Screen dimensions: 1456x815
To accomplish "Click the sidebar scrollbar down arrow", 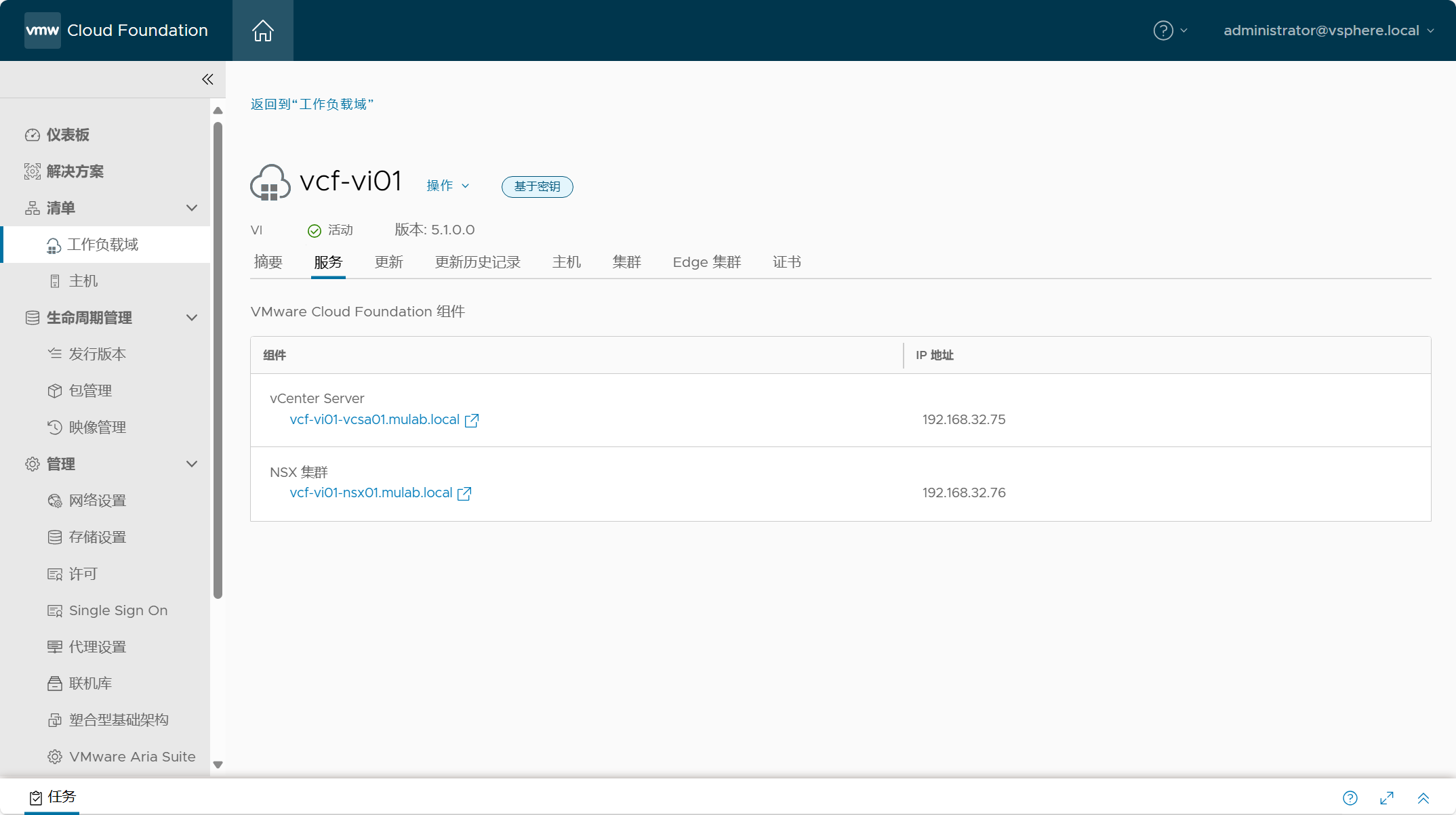I will [x=218, y=765].
